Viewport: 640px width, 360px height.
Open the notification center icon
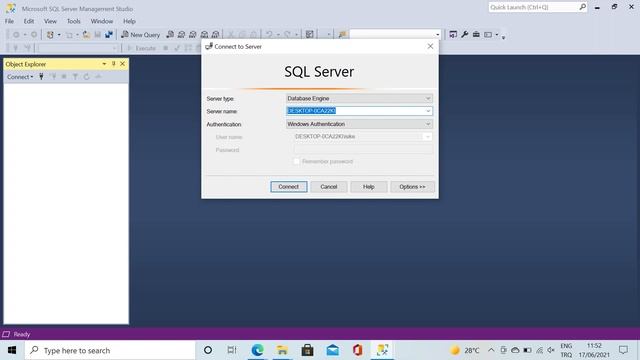623,350
